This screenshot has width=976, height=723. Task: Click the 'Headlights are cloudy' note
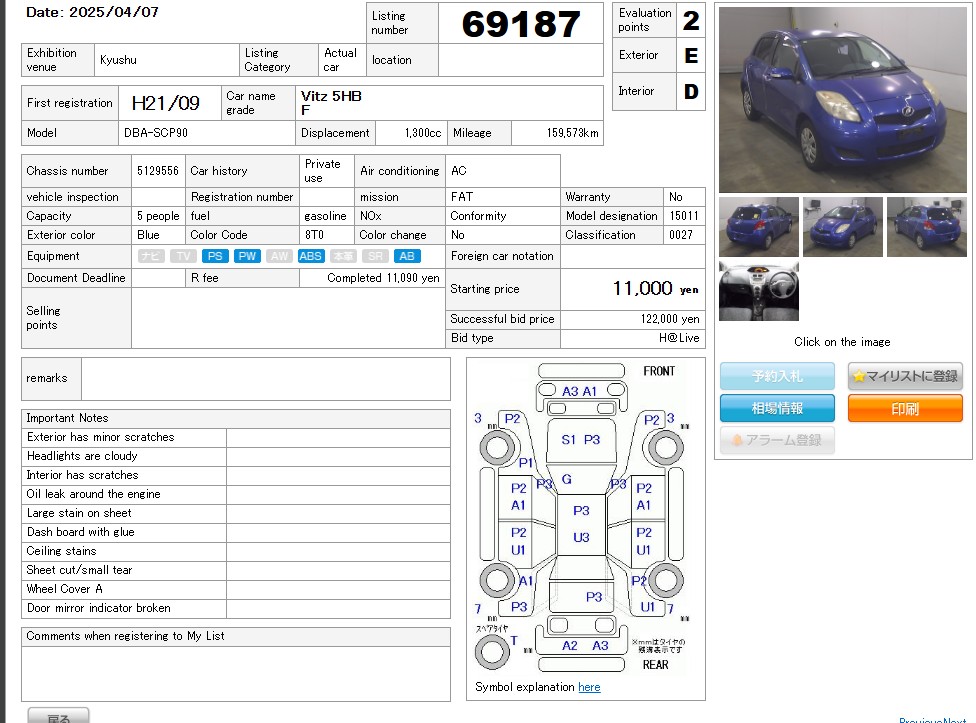82,456
